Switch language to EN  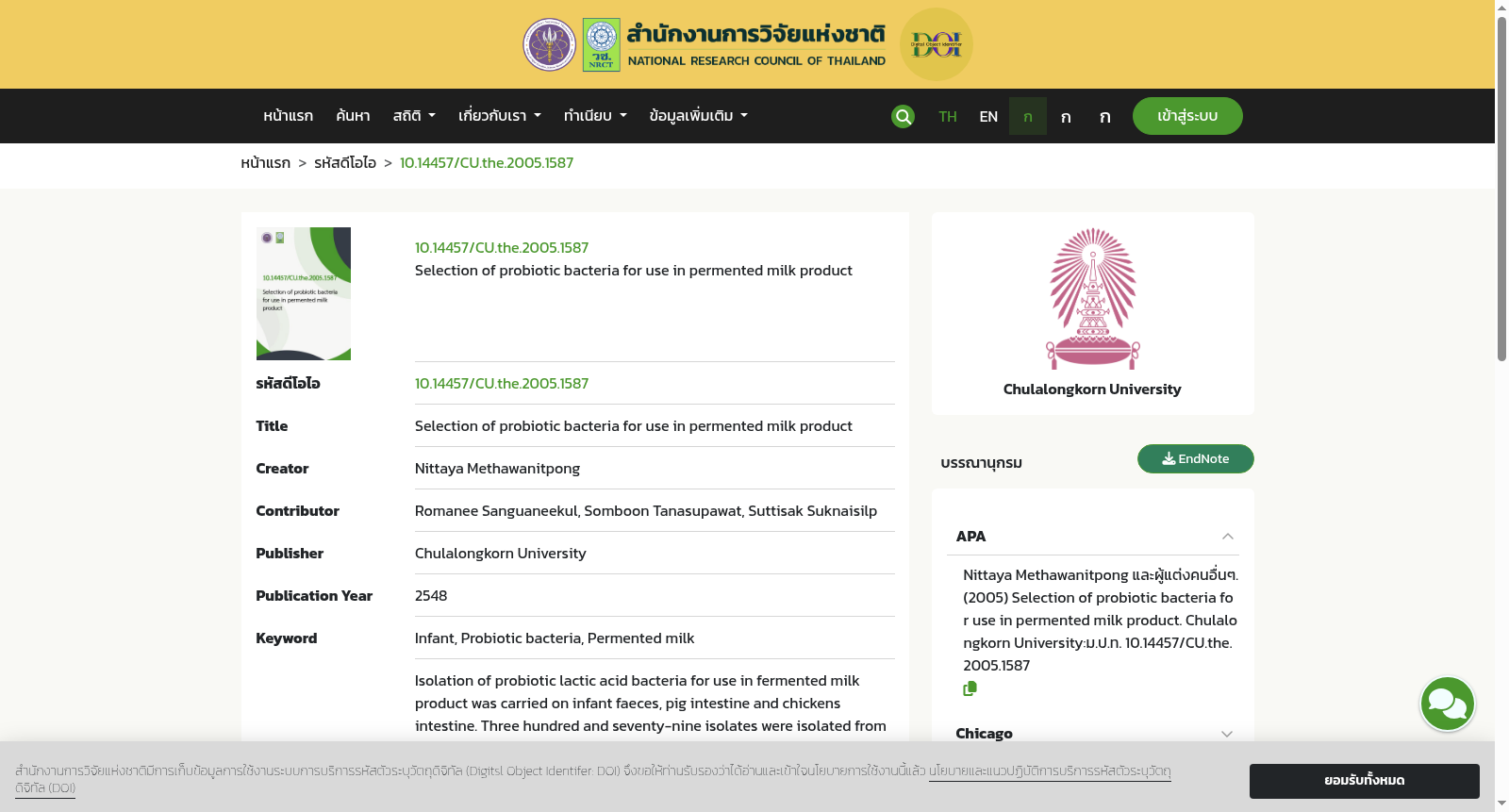click(x=988, y=116)
